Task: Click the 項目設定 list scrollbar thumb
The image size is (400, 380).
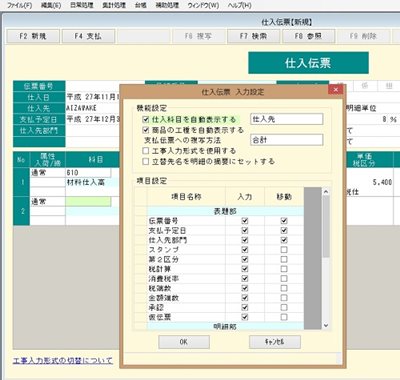Action: [x=326, y=227]
